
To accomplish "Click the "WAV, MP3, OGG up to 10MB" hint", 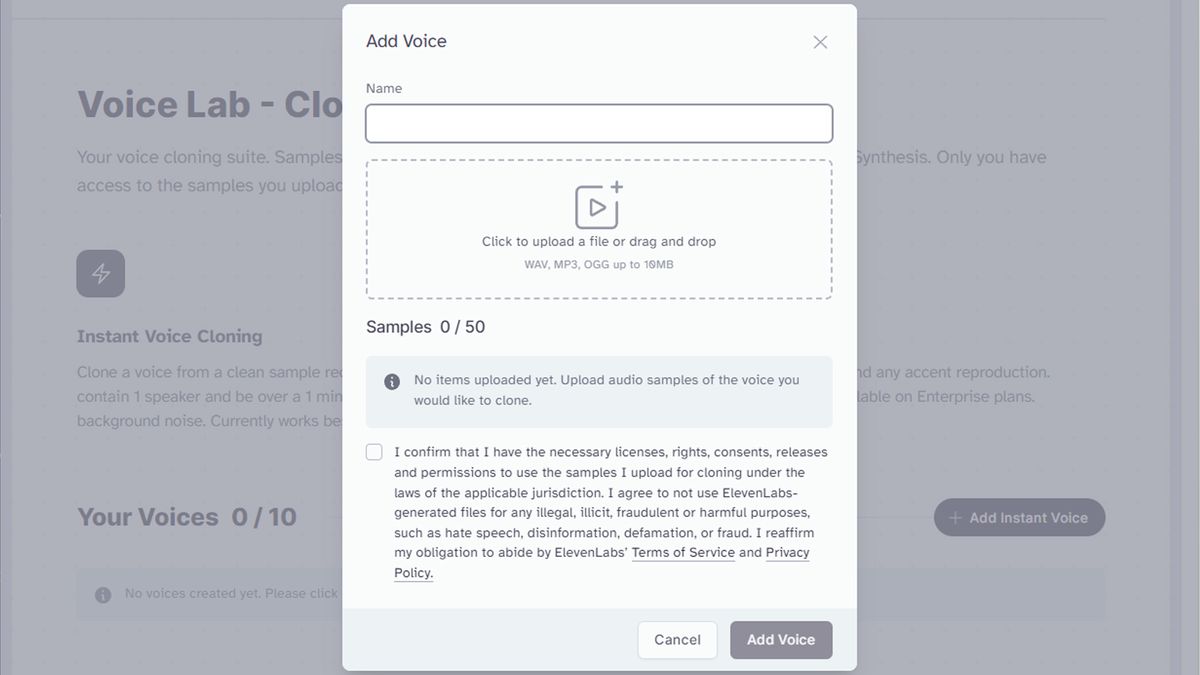I will (599, 265).
